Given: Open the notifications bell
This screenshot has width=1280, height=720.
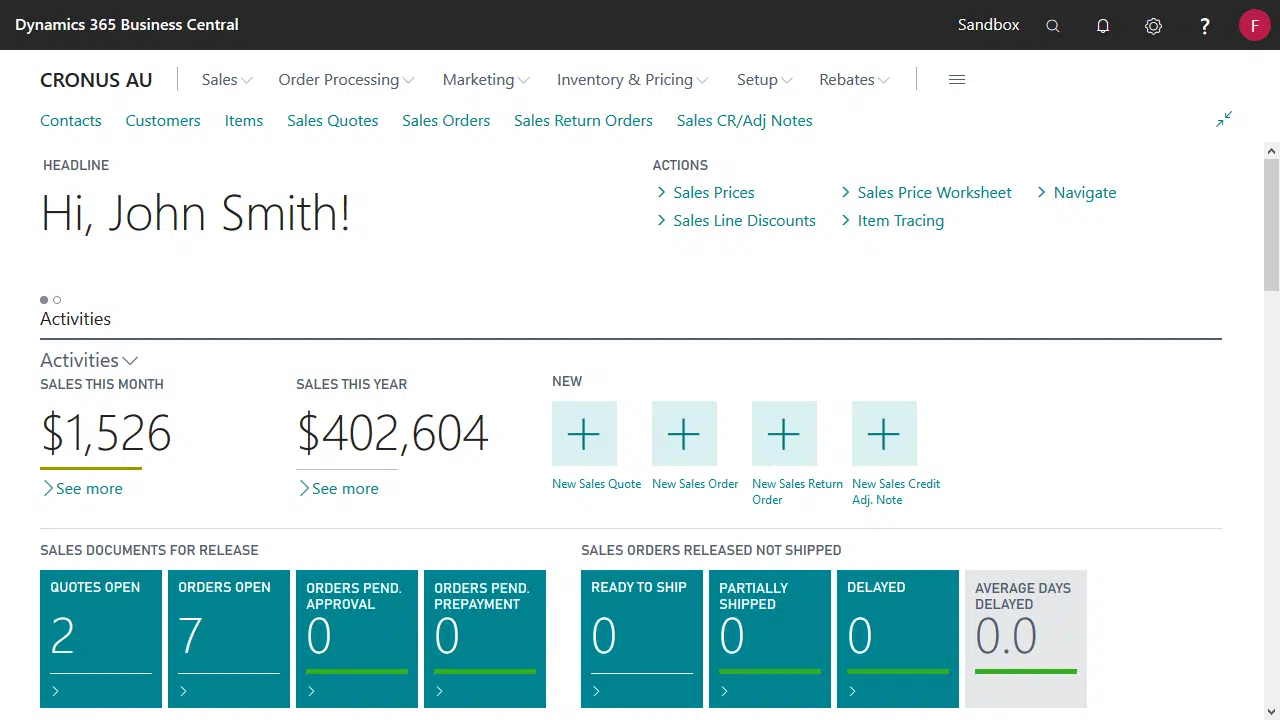Looking at the screenshot, I should tap(1103, 26).
